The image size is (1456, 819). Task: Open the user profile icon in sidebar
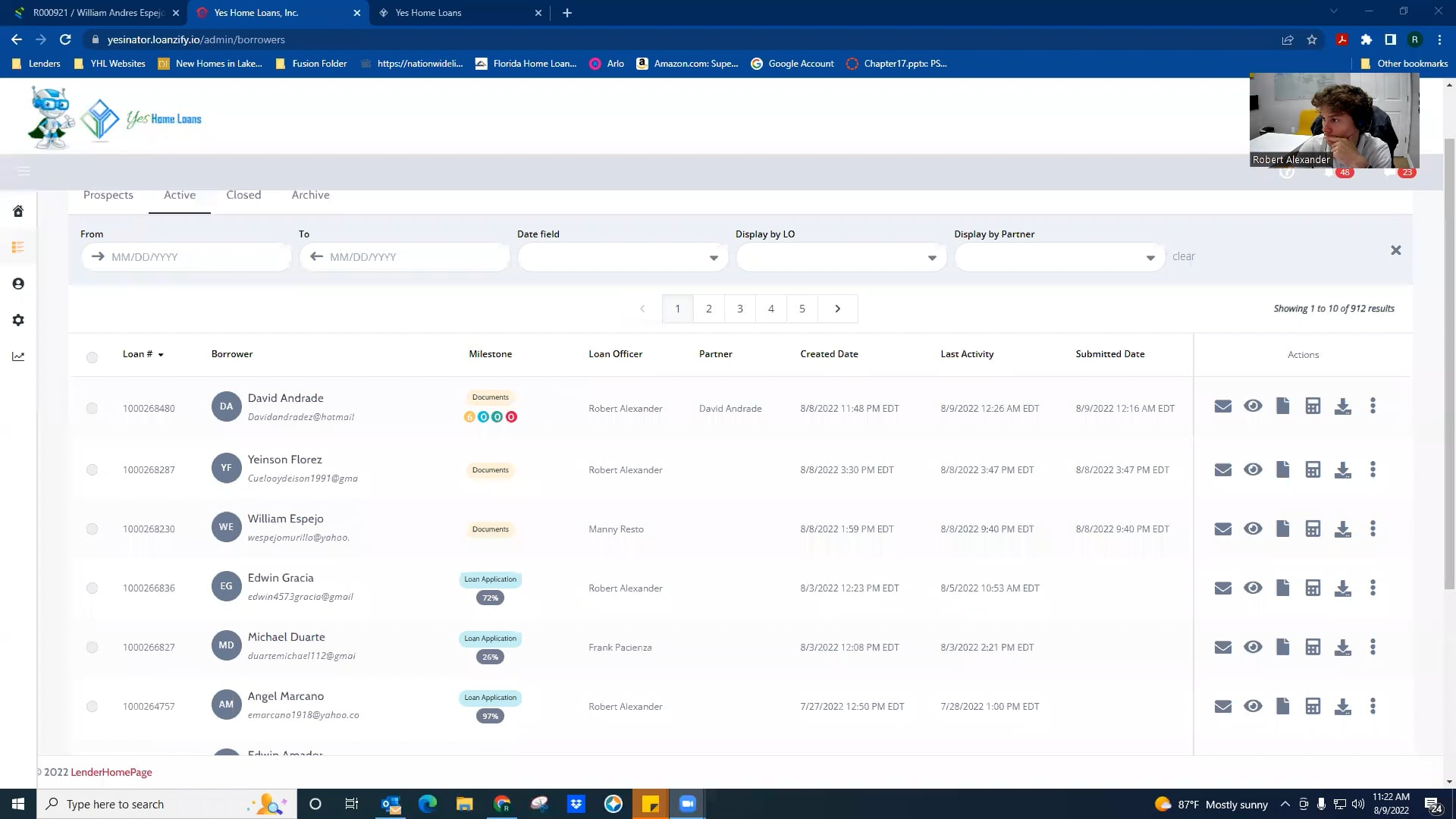[x=18, y=284]
